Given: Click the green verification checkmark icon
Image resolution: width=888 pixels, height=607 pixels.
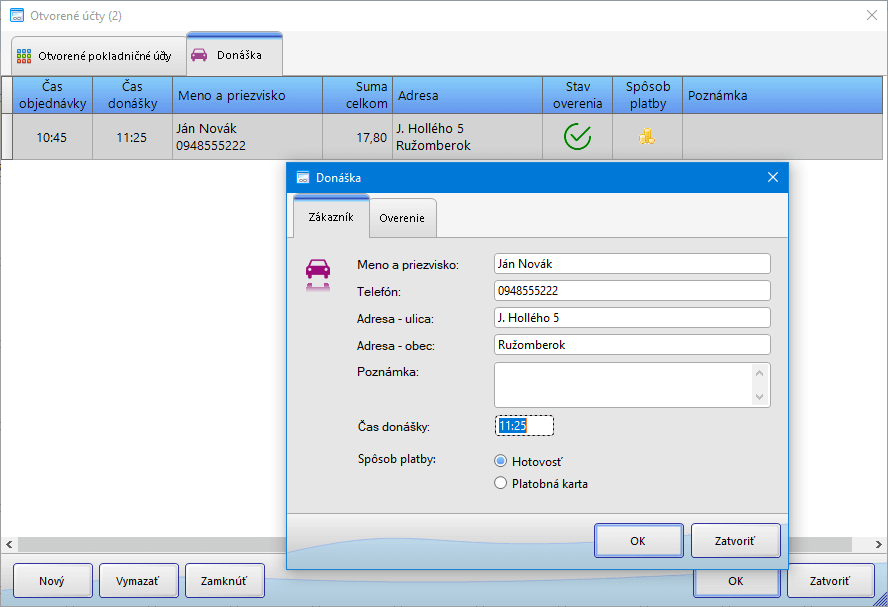Looking at the screenshot, I should (577, 137).
